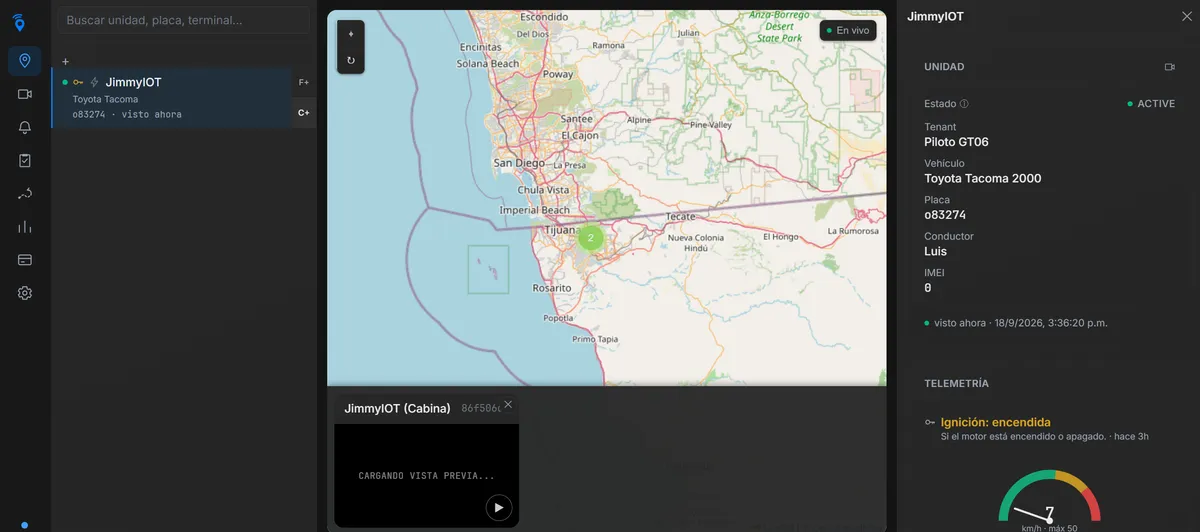
Task: Click the Cabina video preview thumbnail
Action: (426, 475)
